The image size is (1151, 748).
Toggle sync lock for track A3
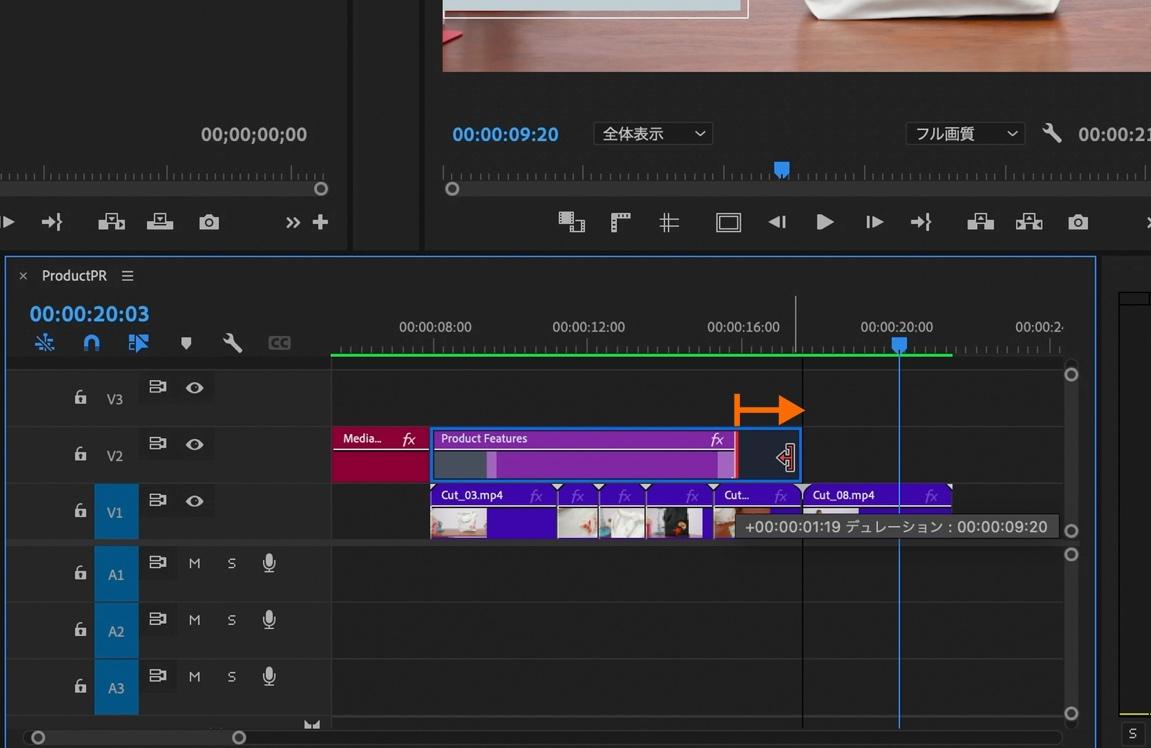(158, 675)
